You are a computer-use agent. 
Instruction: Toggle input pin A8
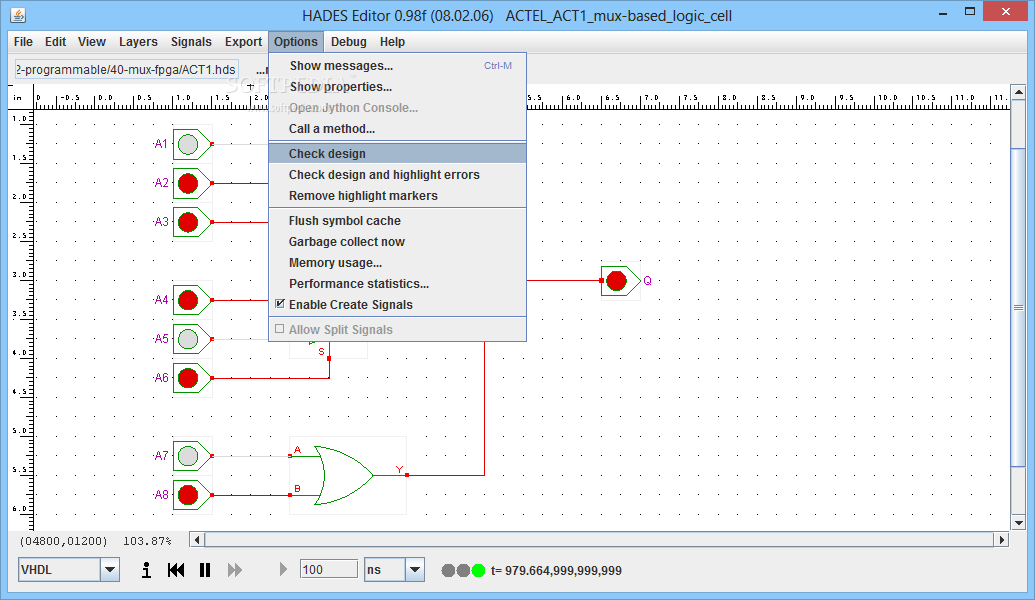coord(188,495)
